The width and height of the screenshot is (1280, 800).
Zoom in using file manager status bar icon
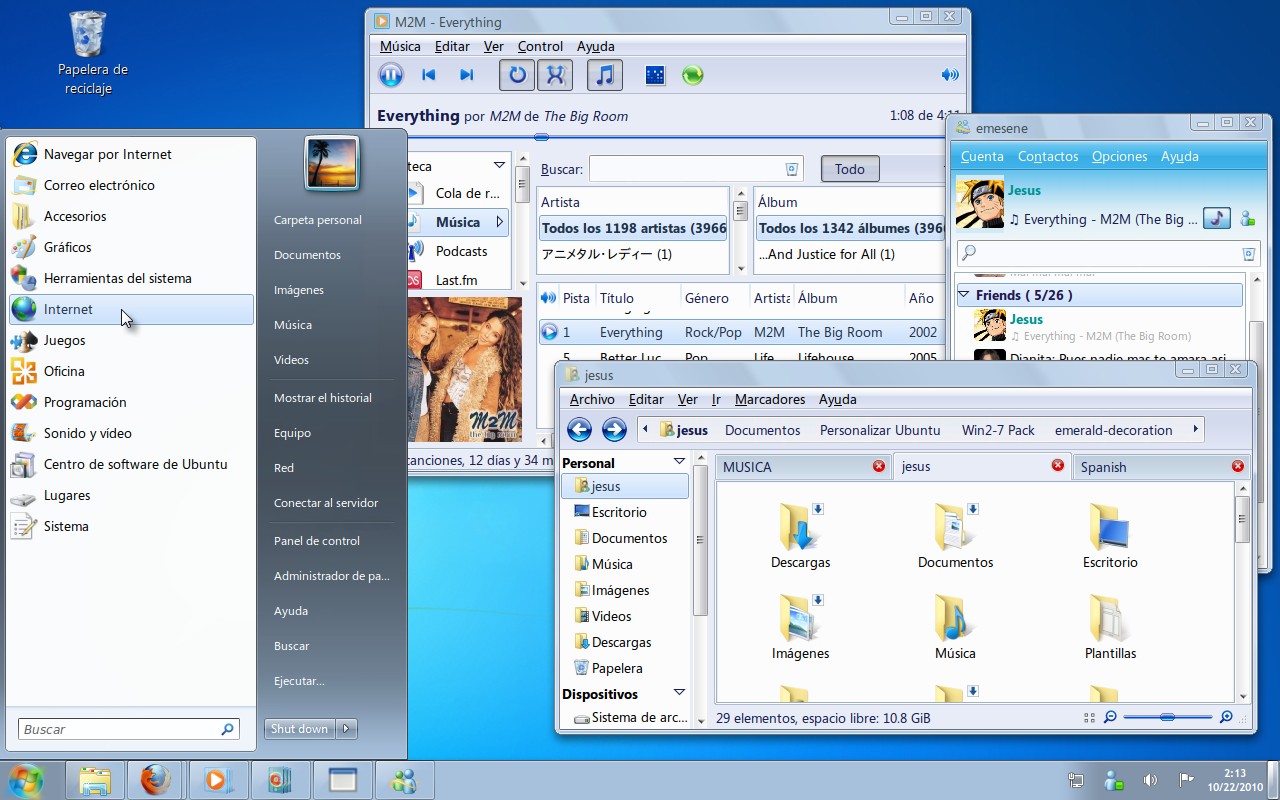tap(1226, 717)
